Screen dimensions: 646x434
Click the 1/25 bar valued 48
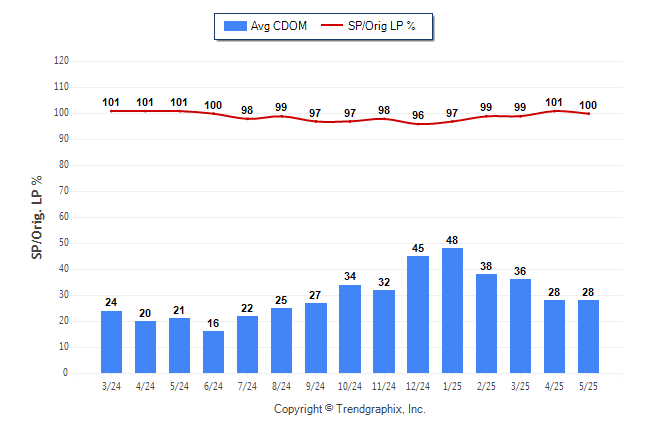(x=452, y=310)
